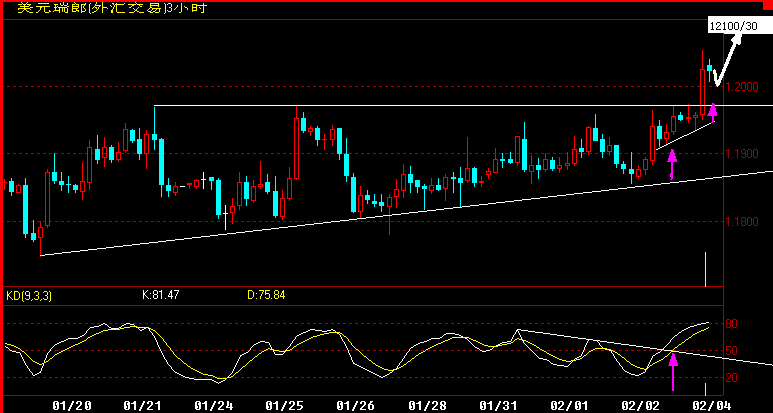
Task: Select the 02/04 date label
Action: click(712, 406)
